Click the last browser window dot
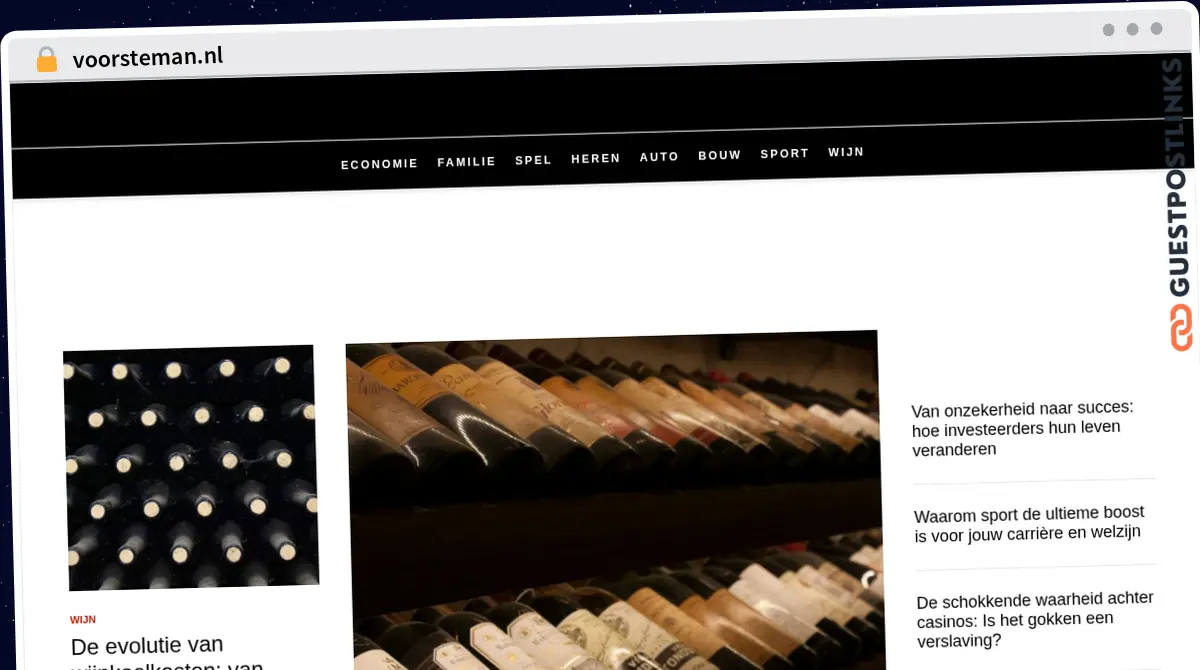This screenshot has width=1200, height=670. click(x=1157, y=29)
